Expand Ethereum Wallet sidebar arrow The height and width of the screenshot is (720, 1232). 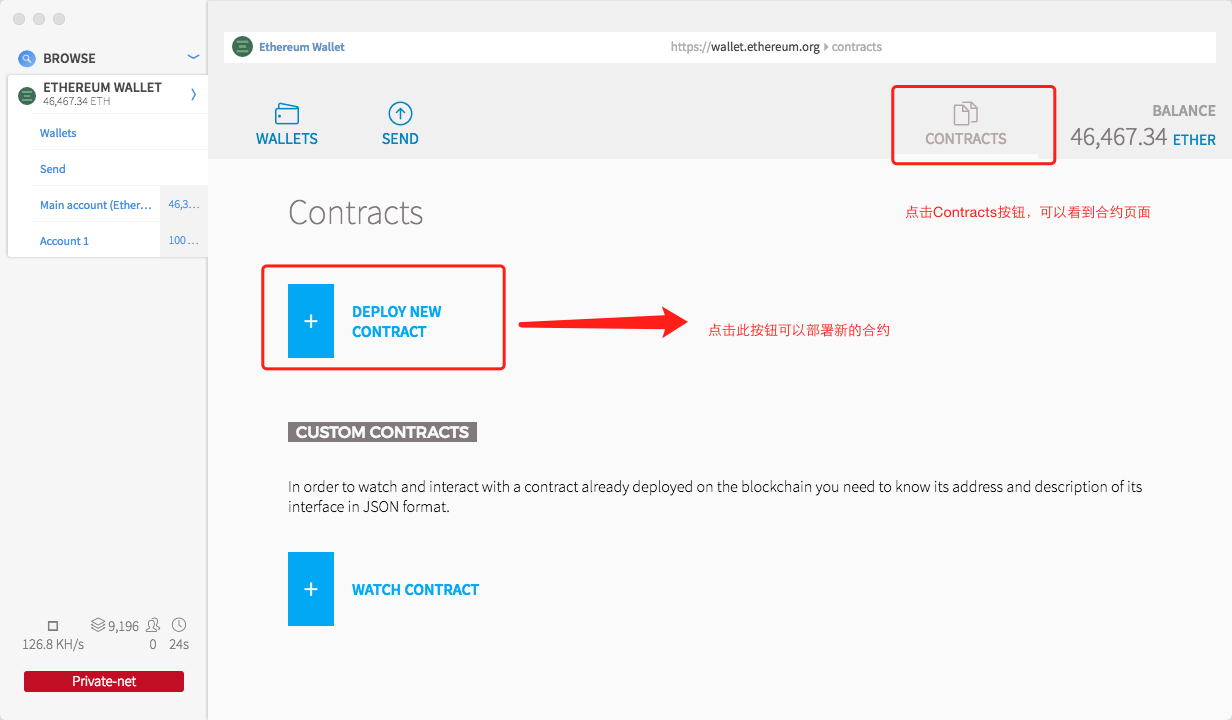pyautogui.click(x=193, y=94)
